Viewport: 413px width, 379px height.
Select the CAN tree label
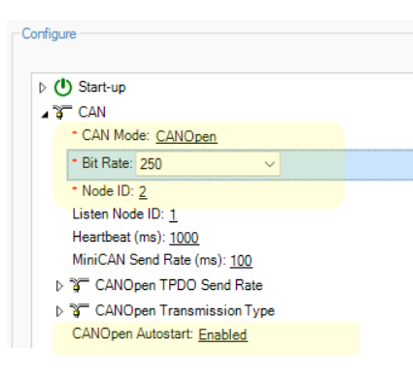pos(92,112)
